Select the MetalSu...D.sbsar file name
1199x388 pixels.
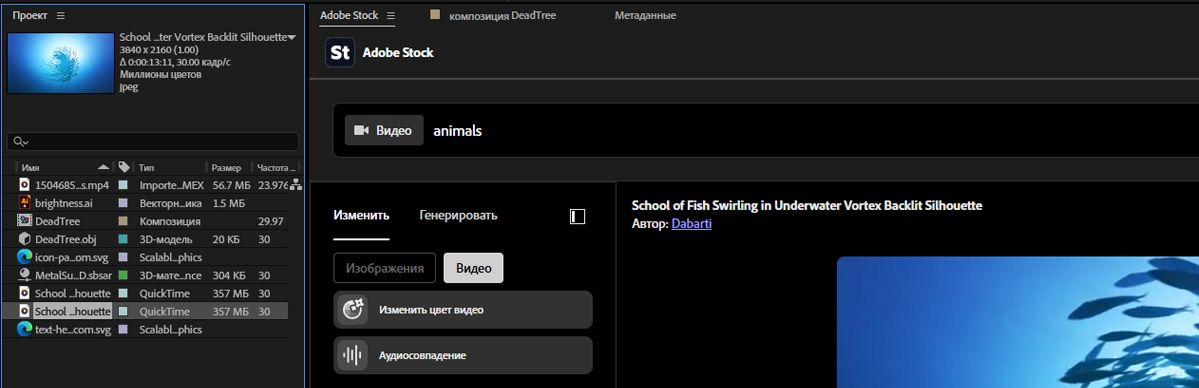73,275
